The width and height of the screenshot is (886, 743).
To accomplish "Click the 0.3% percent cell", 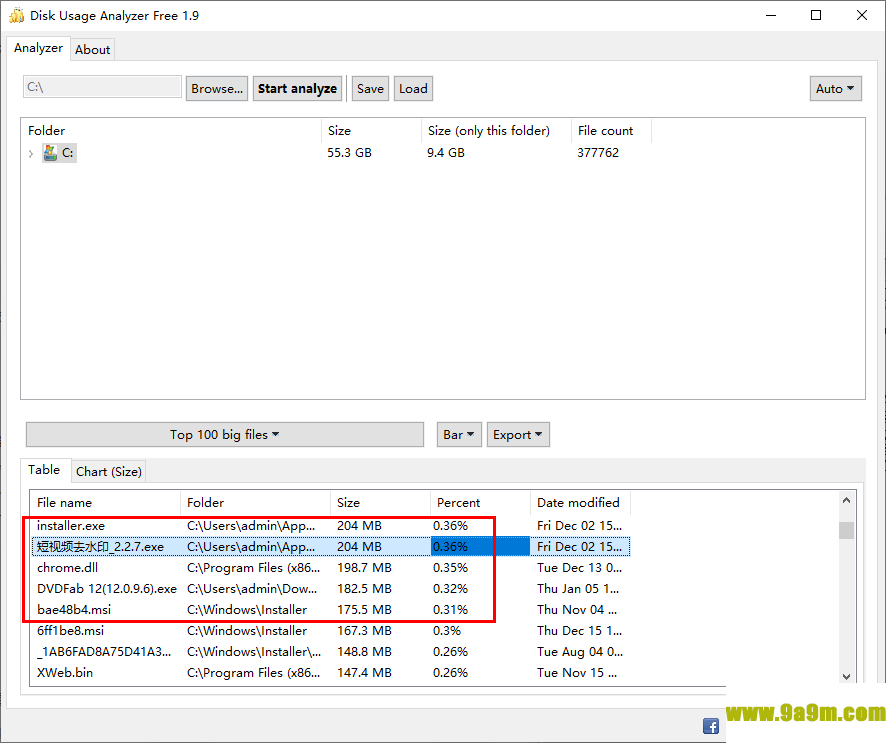I will point(447,630).
